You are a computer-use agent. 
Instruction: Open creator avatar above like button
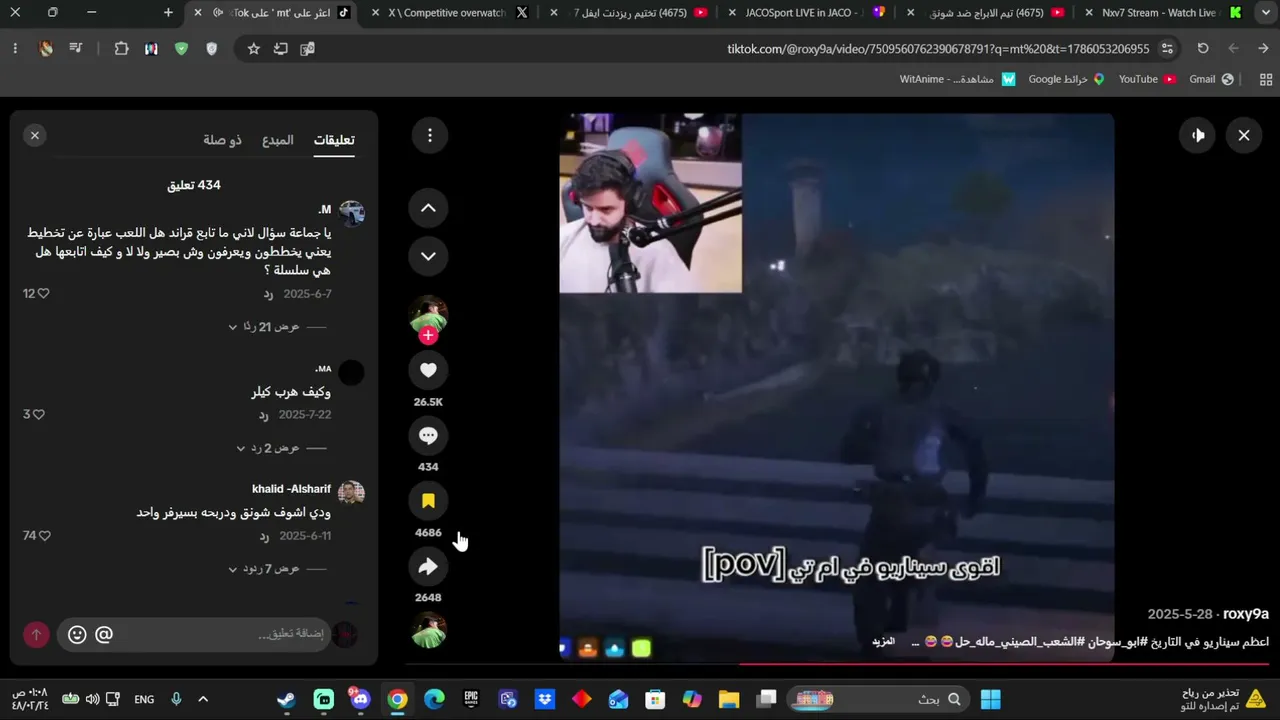point(428,314)
